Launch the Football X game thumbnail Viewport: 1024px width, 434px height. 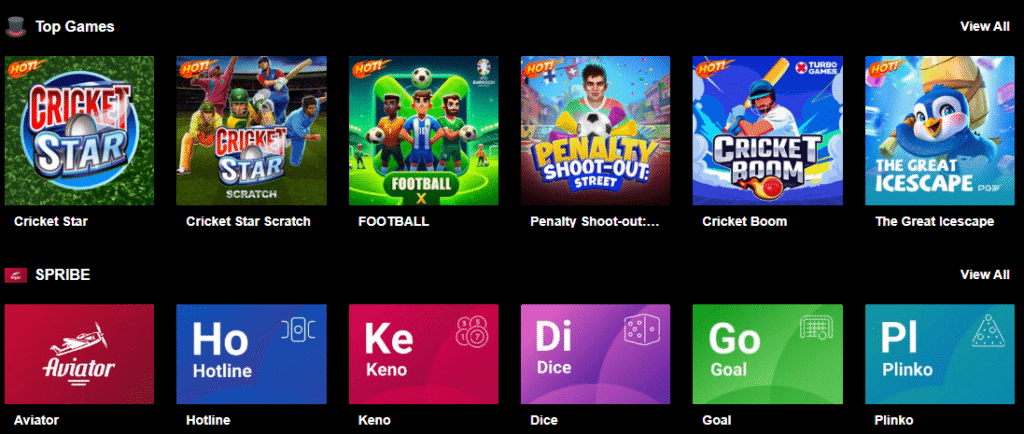[x=423, y=131]
